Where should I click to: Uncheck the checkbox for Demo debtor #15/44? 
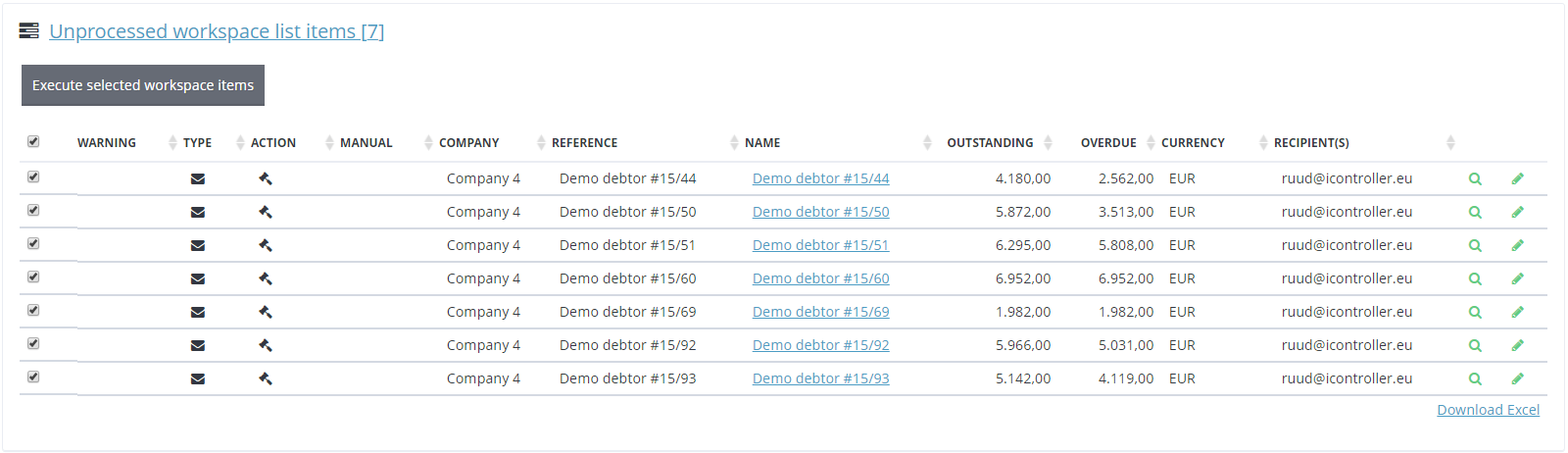pyautogui.click(x=33, y=176)
